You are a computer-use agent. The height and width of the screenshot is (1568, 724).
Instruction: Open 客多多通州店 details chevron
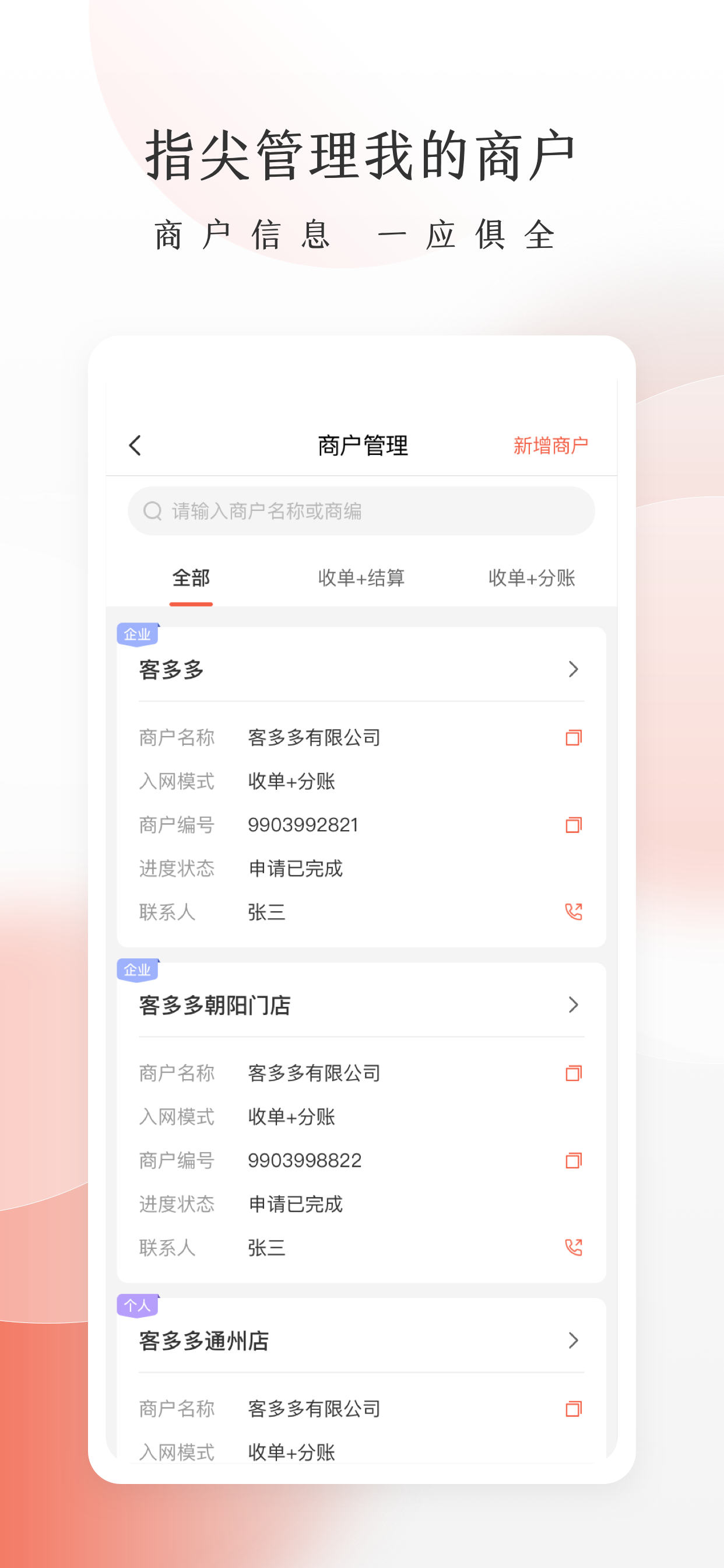click(573, 1340)
